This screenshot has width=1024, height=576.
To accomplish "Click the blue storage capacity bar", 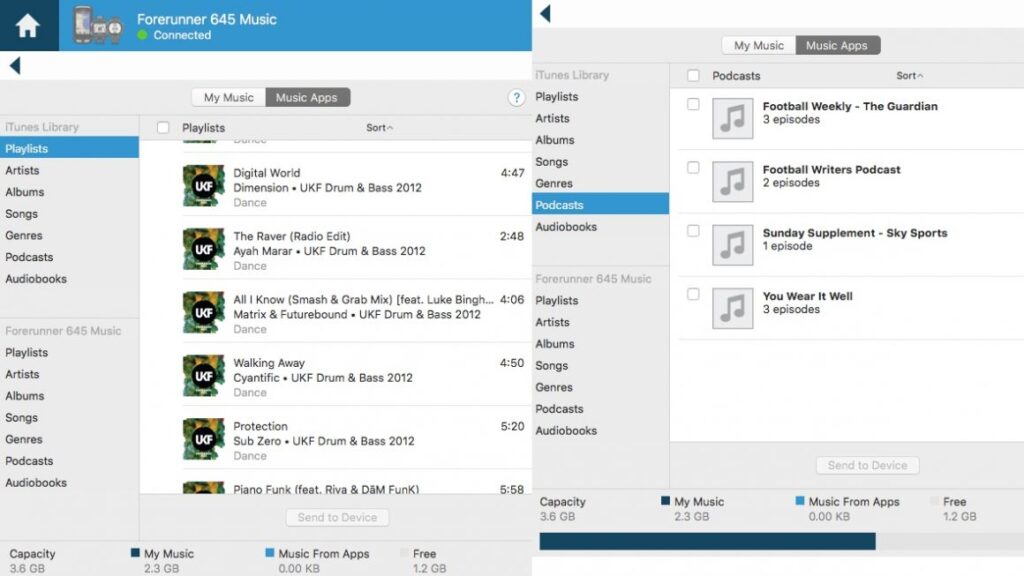I will click(x=707, y=541).
